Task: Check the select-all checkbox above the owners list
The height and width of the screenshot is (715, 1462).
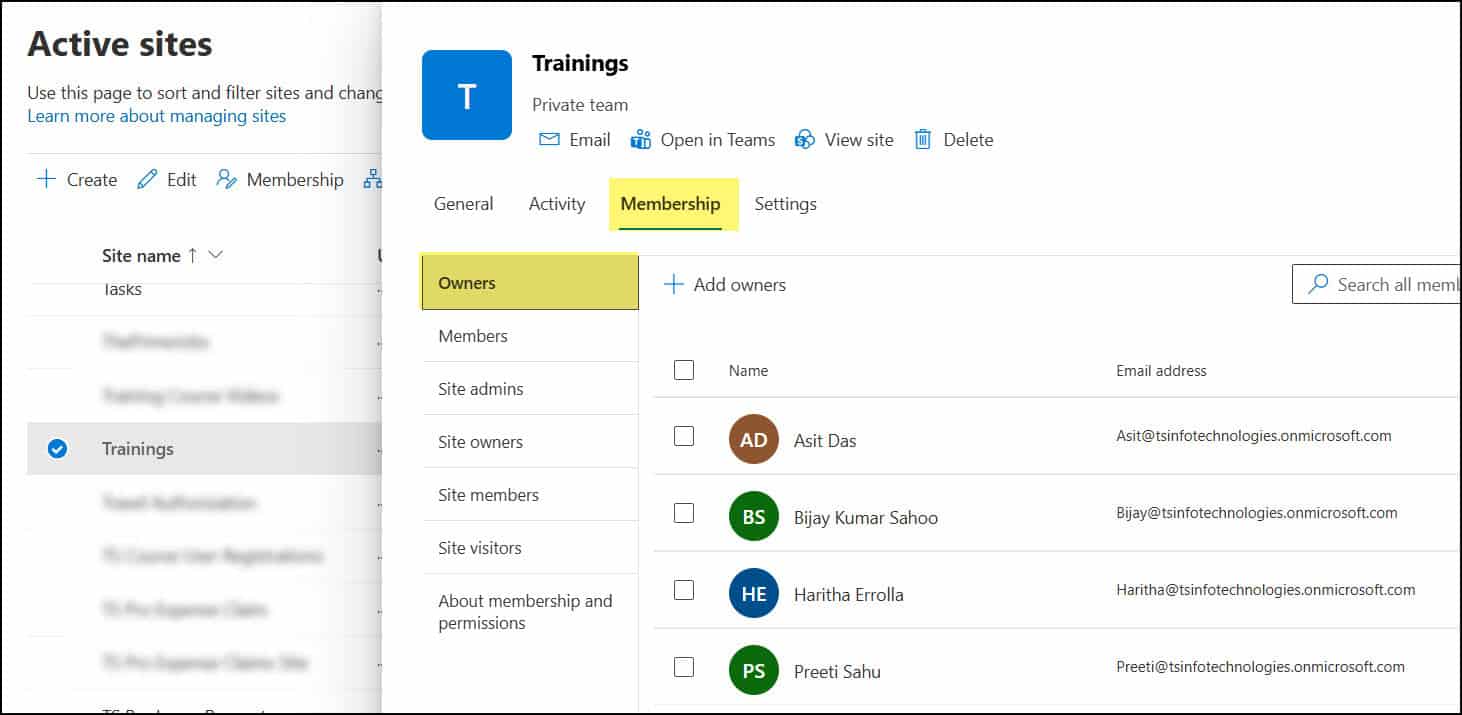Action: (x=683, y=369)
